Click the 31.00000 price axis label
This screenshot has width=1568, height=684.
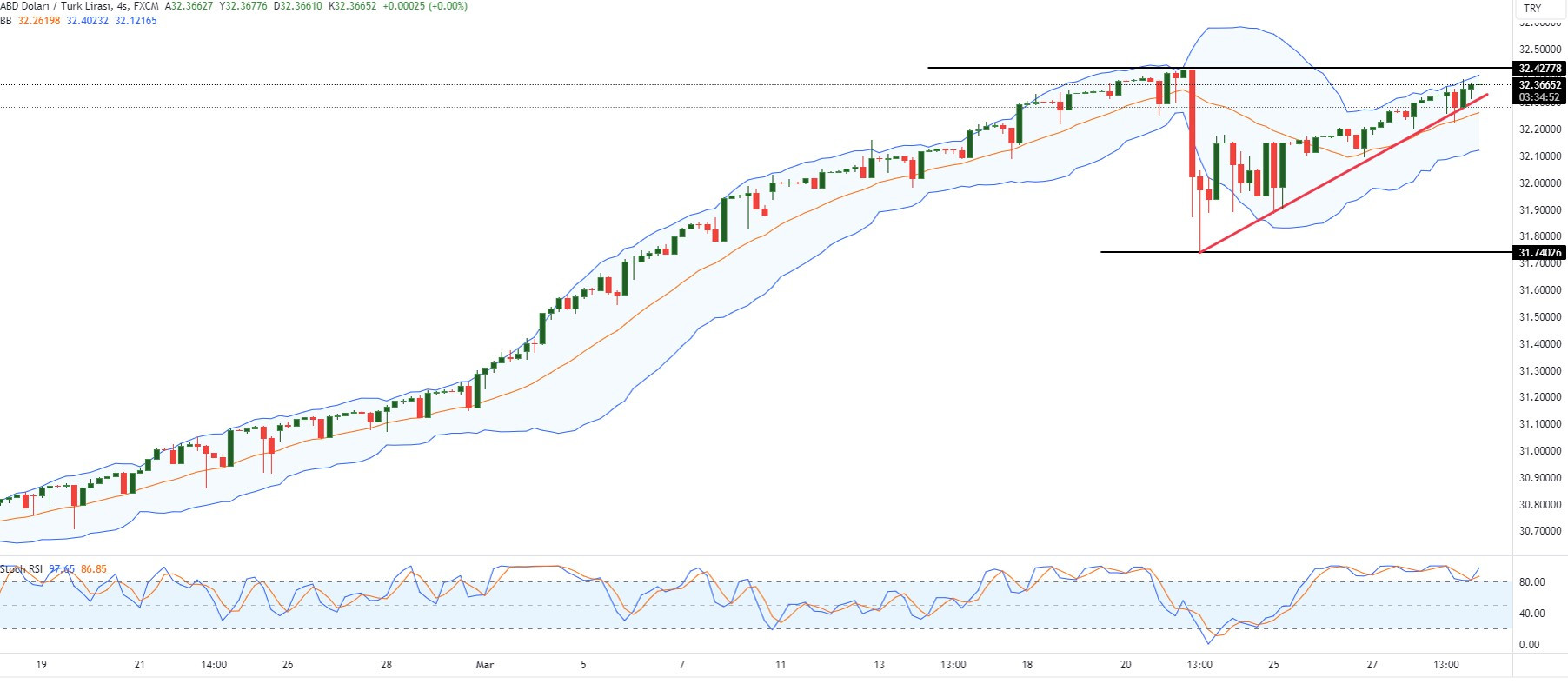[1539, 451]
